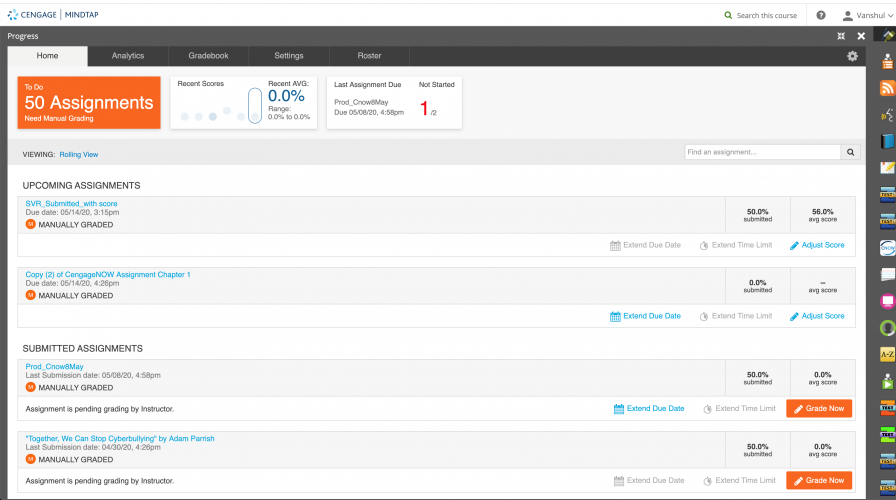Open the blue book app icon
The image size is (896, 500).
pyautogui.click(x=887, y=141)
